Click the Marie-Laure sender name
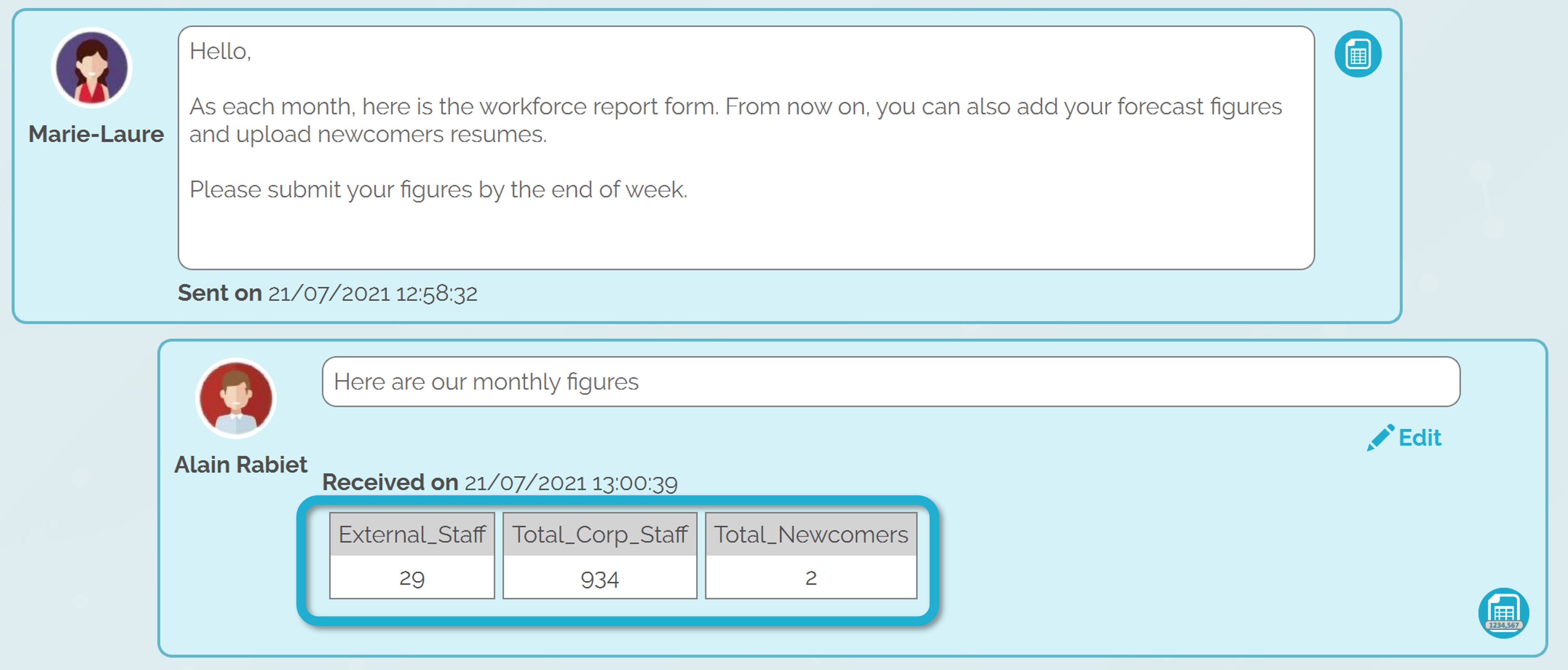 point(96,134)
